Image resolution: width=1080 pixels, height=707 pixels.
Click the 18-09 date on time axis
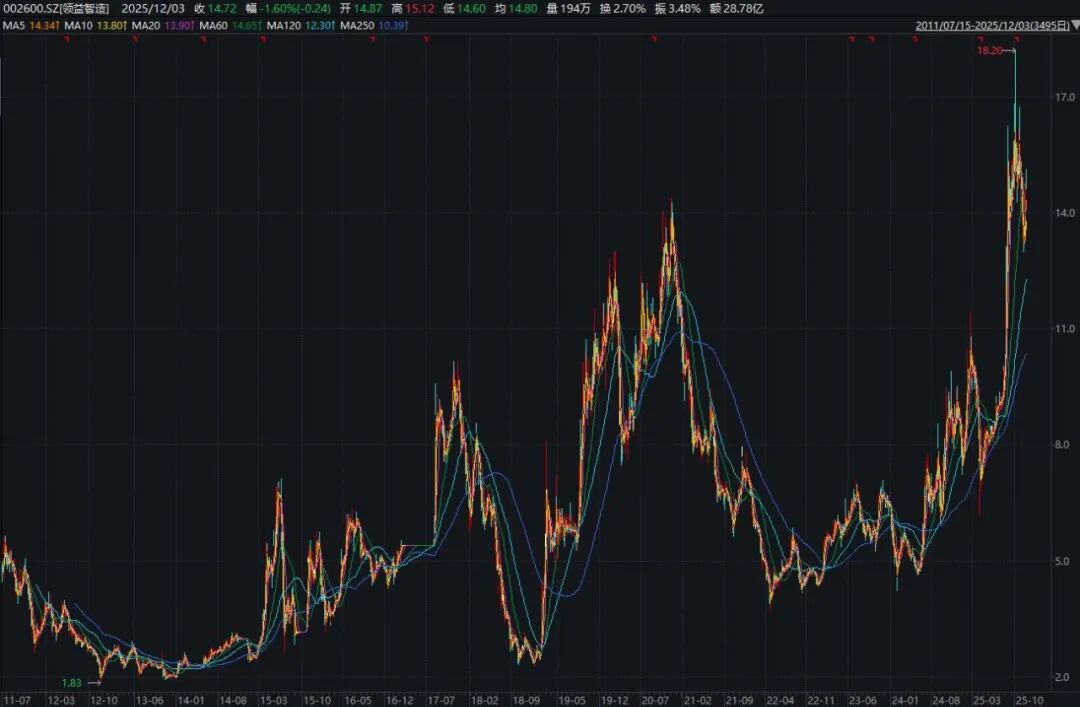pos(526,699)
